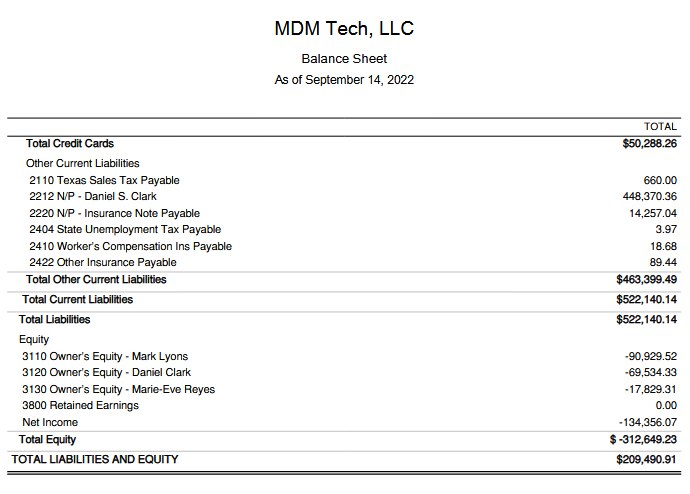The width and height of the screenshot is (690, 494).
Task: Open 3110 Owner's Equity - Mark Lyons account
Action: pyautogui.click(x=104, y=356)
